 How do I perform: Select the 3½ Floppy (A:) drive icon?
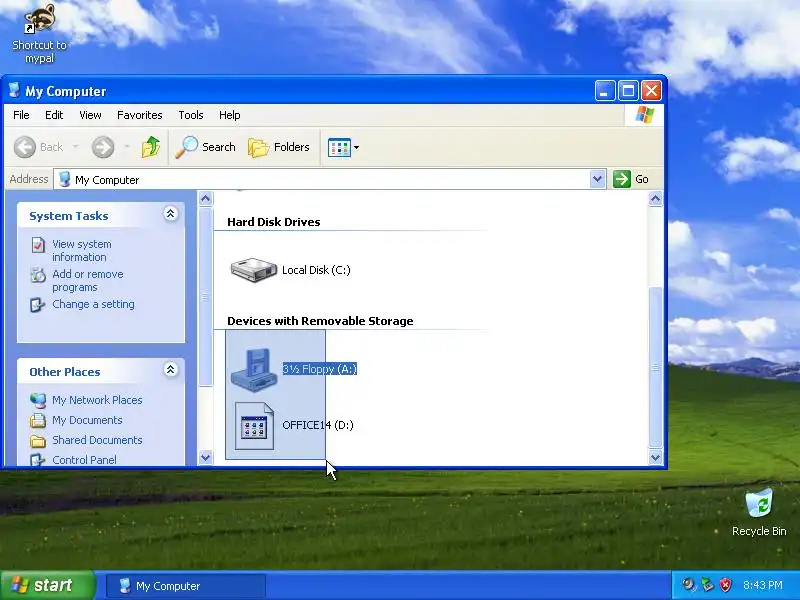(254, 369)
